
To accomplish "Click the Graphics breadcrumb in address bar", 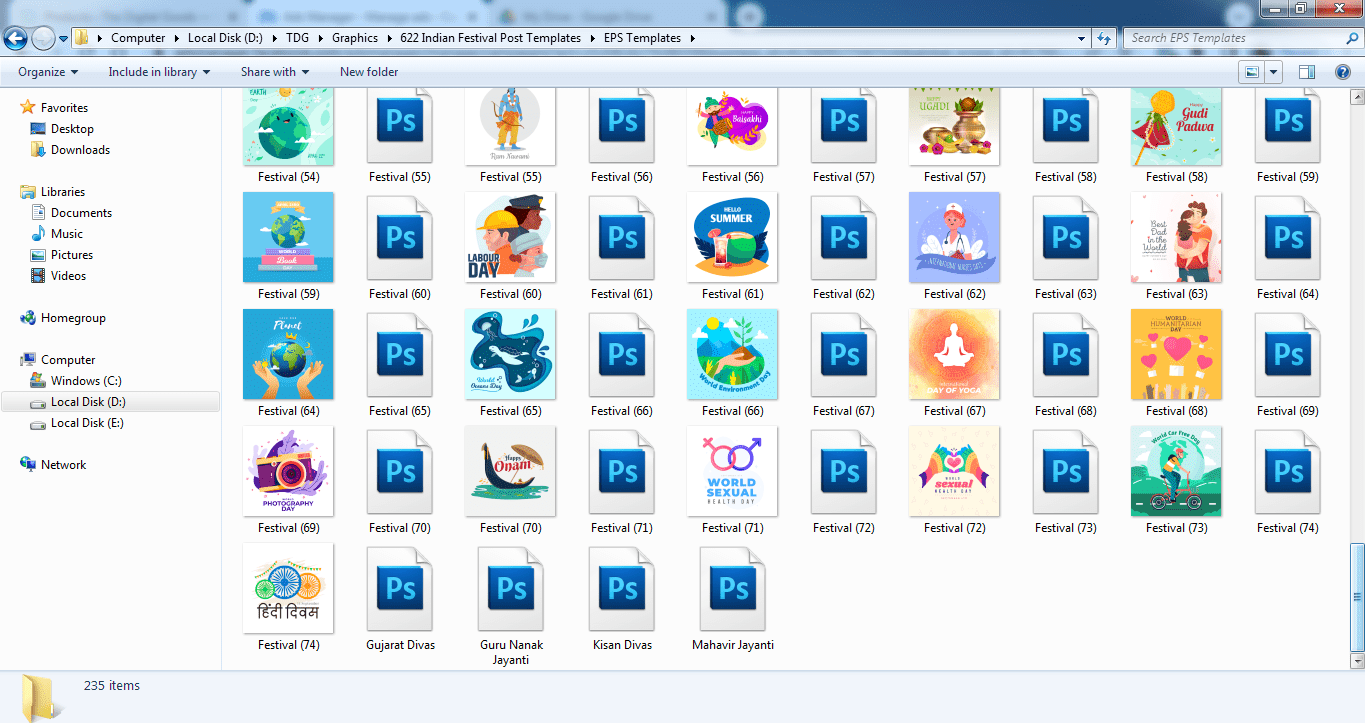I will (x=355, y=38).
